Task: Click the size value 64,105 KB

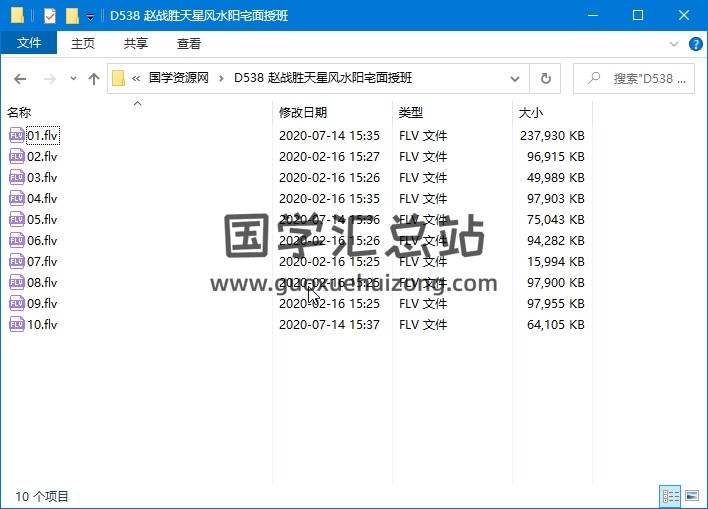Action: click(x=556, y=325)
